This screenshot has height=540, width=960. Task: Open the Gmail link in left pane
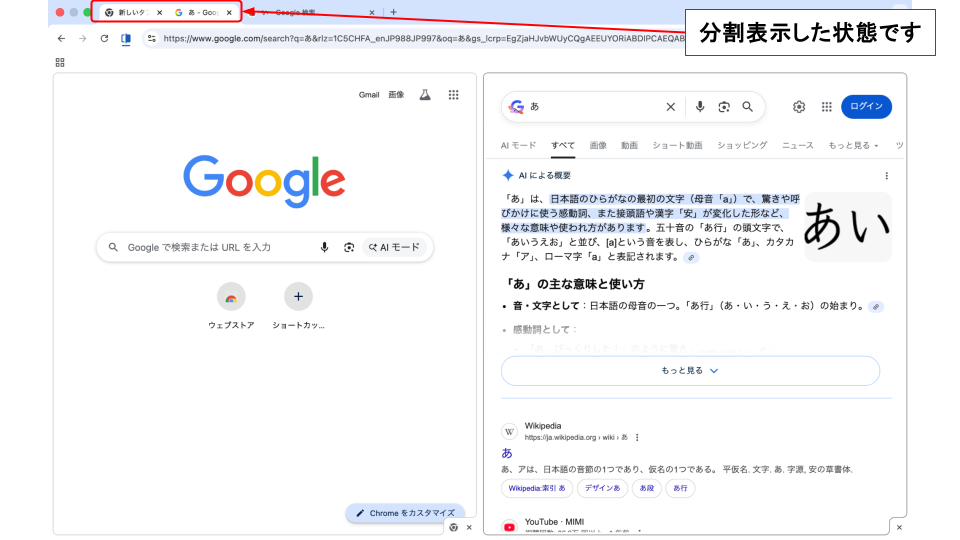click(x=369, y=95)
